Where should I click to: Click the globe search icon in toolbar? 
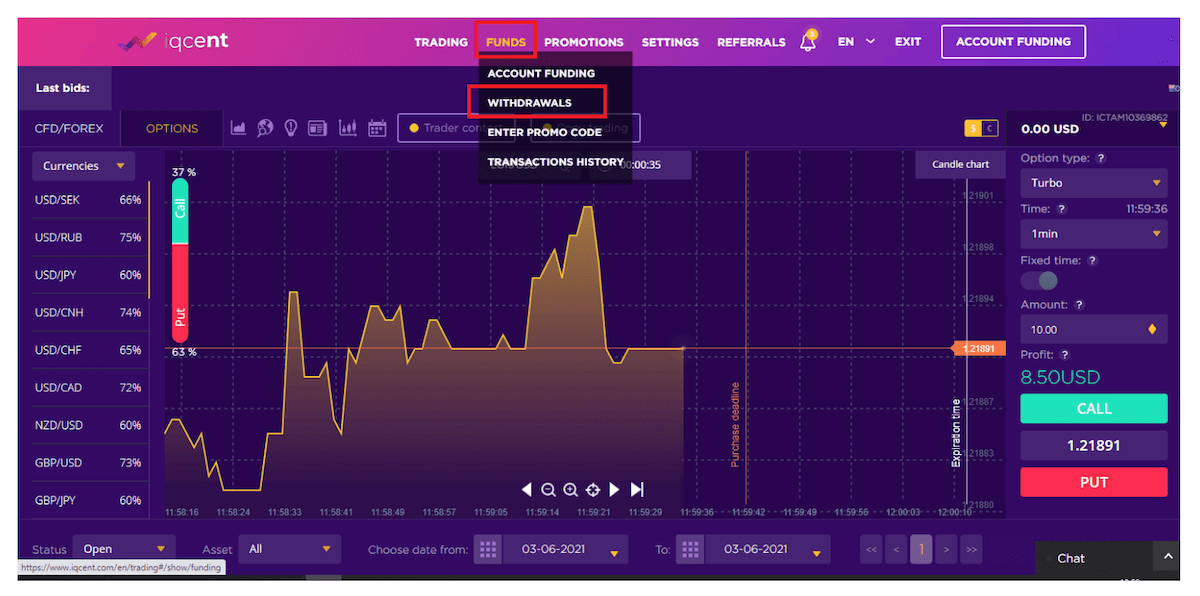(x=265, y=128)
